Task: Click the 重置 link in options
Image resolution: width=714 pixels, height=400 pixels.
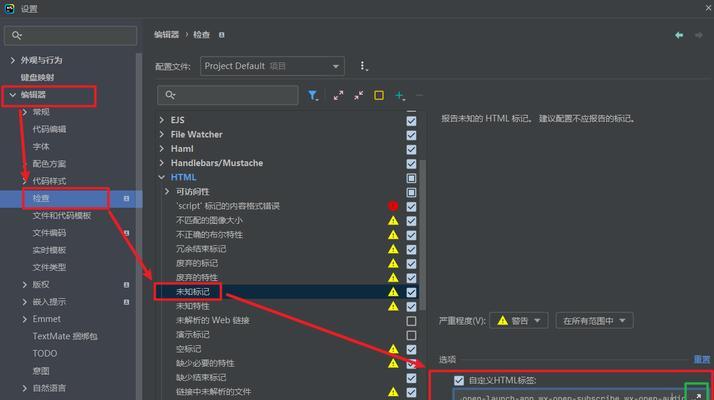Action: tap(702, 359)
